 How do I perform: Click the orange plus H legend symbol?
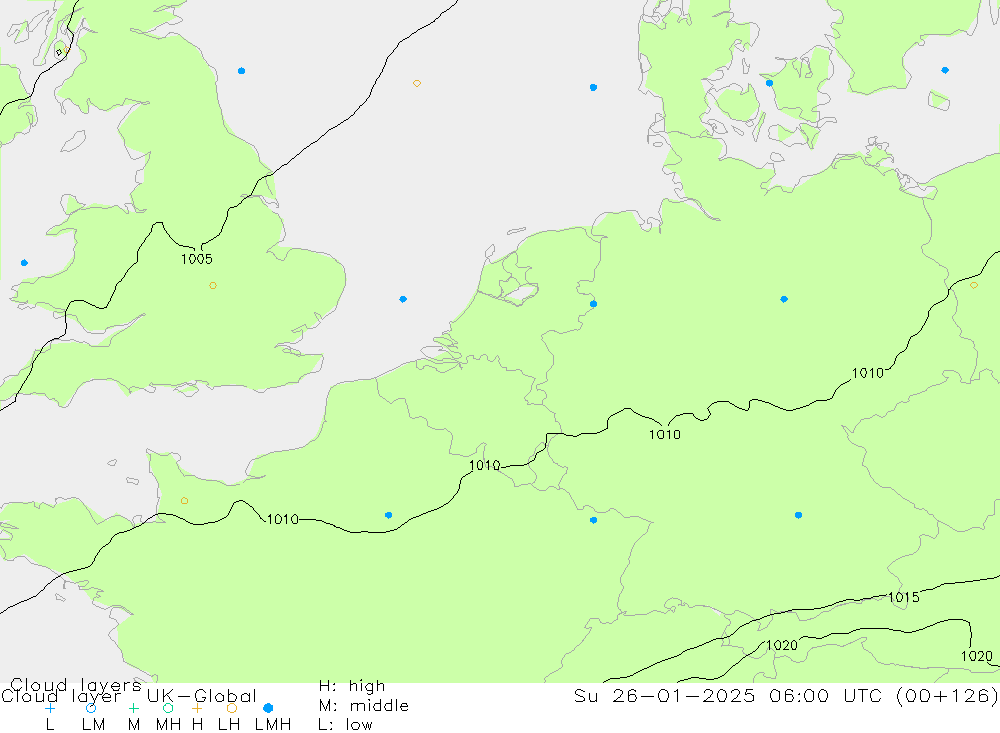[x=197, y=708]
